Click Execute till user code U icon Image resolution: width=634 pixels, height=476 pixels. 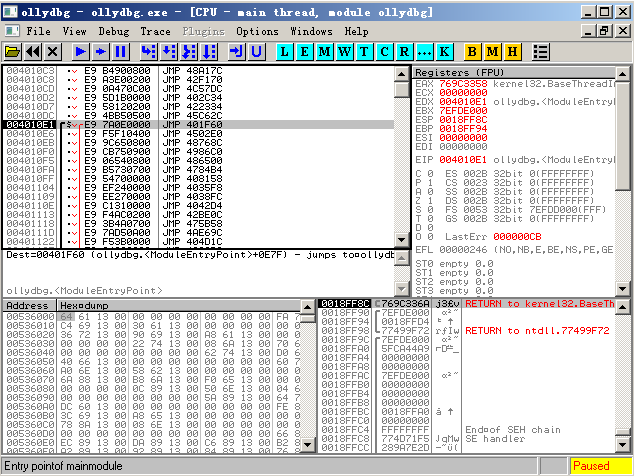(256, 52)
